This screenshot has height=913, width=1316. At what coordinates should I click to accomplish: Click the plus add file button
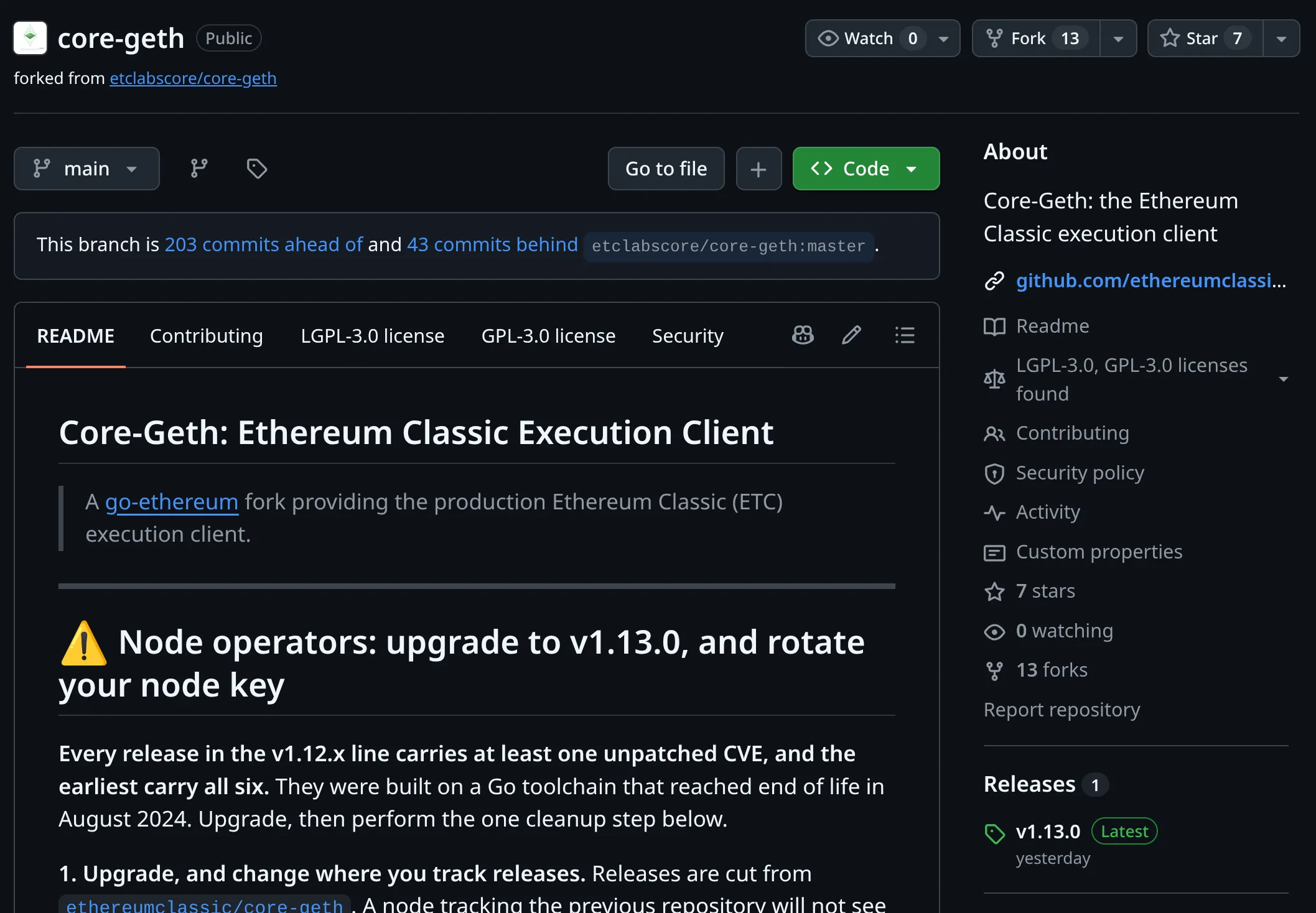[758, 169]
